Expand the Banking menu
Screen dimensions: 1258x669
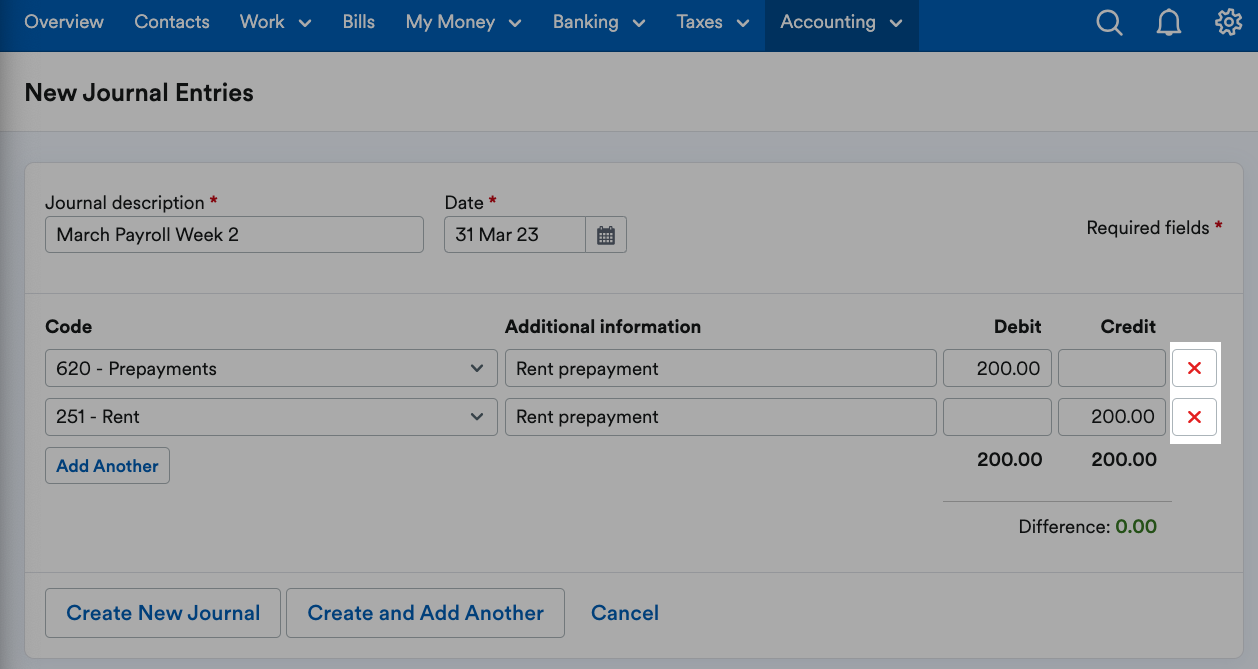599,22
